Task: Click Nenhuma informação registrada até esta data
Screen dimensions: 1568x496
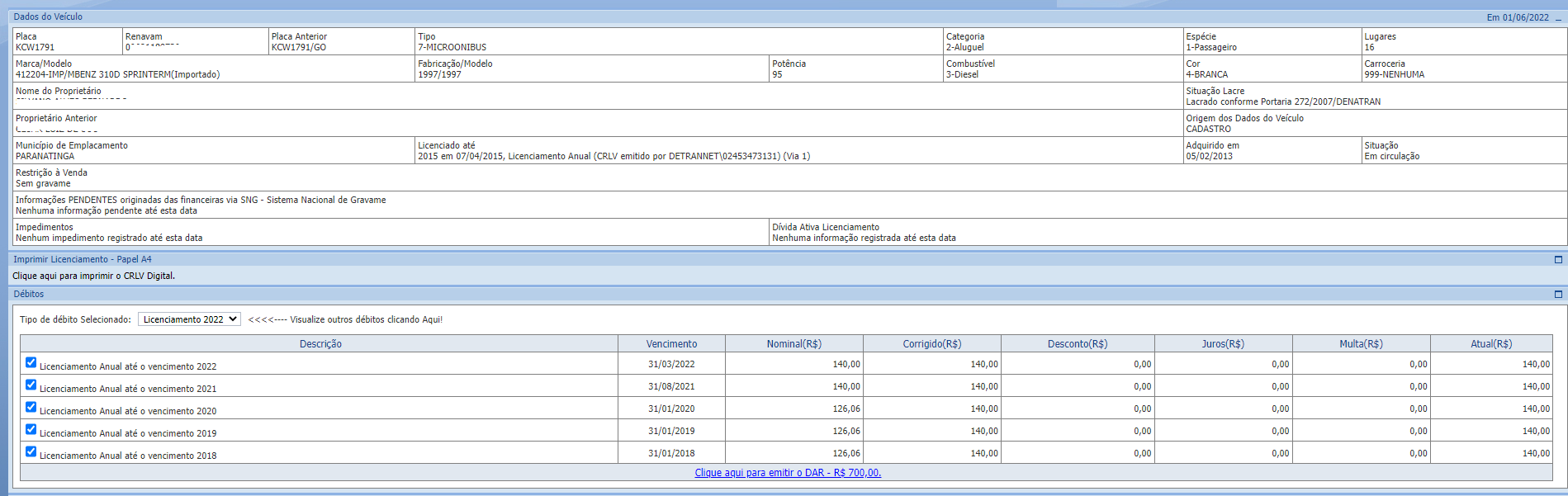Action: [864, 238]
